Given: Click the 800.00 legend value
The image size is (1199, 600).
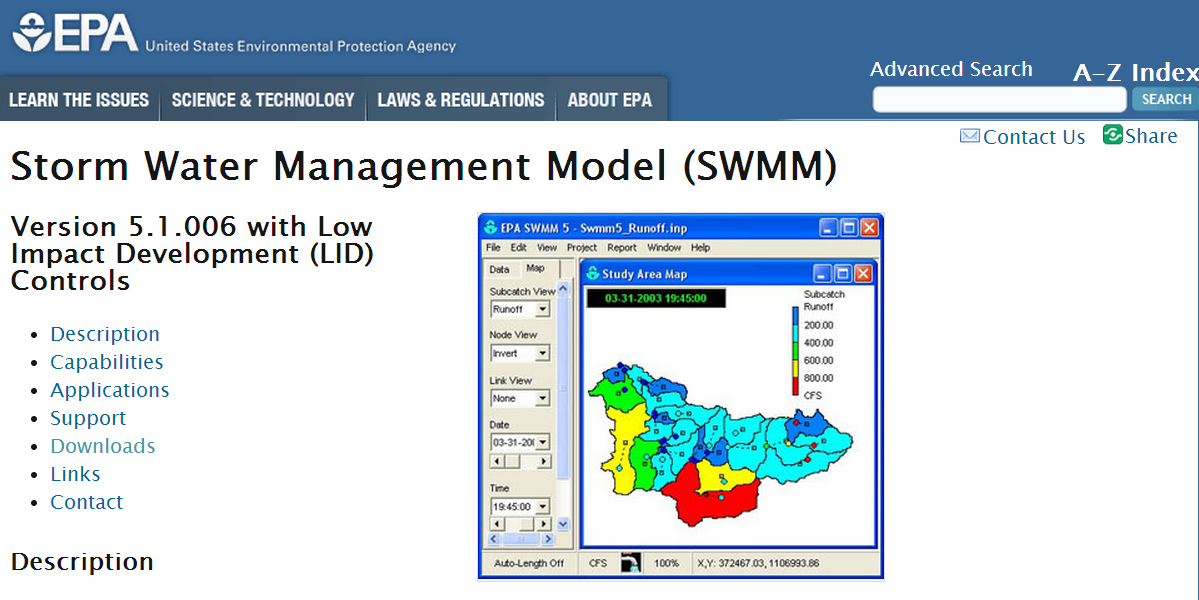Looking at the screenshot, I should [x=818, y=378].
